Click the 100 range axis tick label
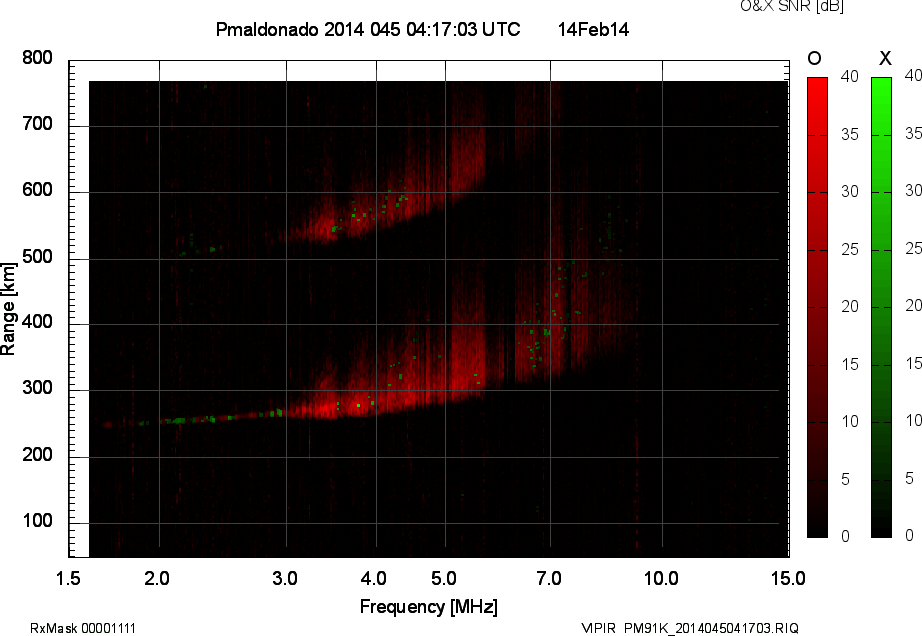The height and width of the screenshot is (636, 922). [37, 521]
